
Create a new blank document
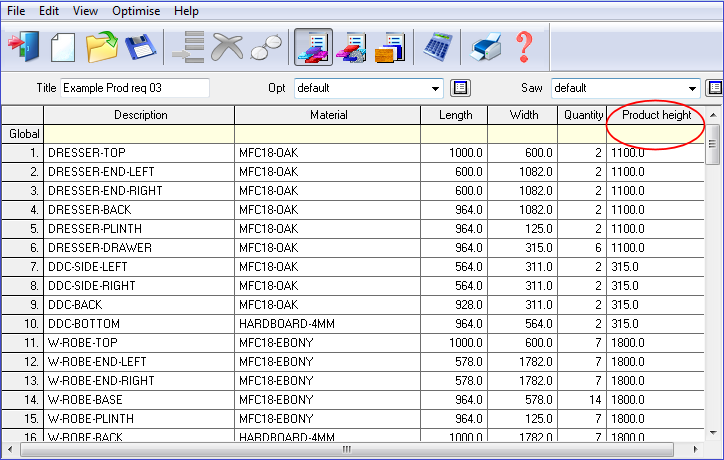(62, 46)
